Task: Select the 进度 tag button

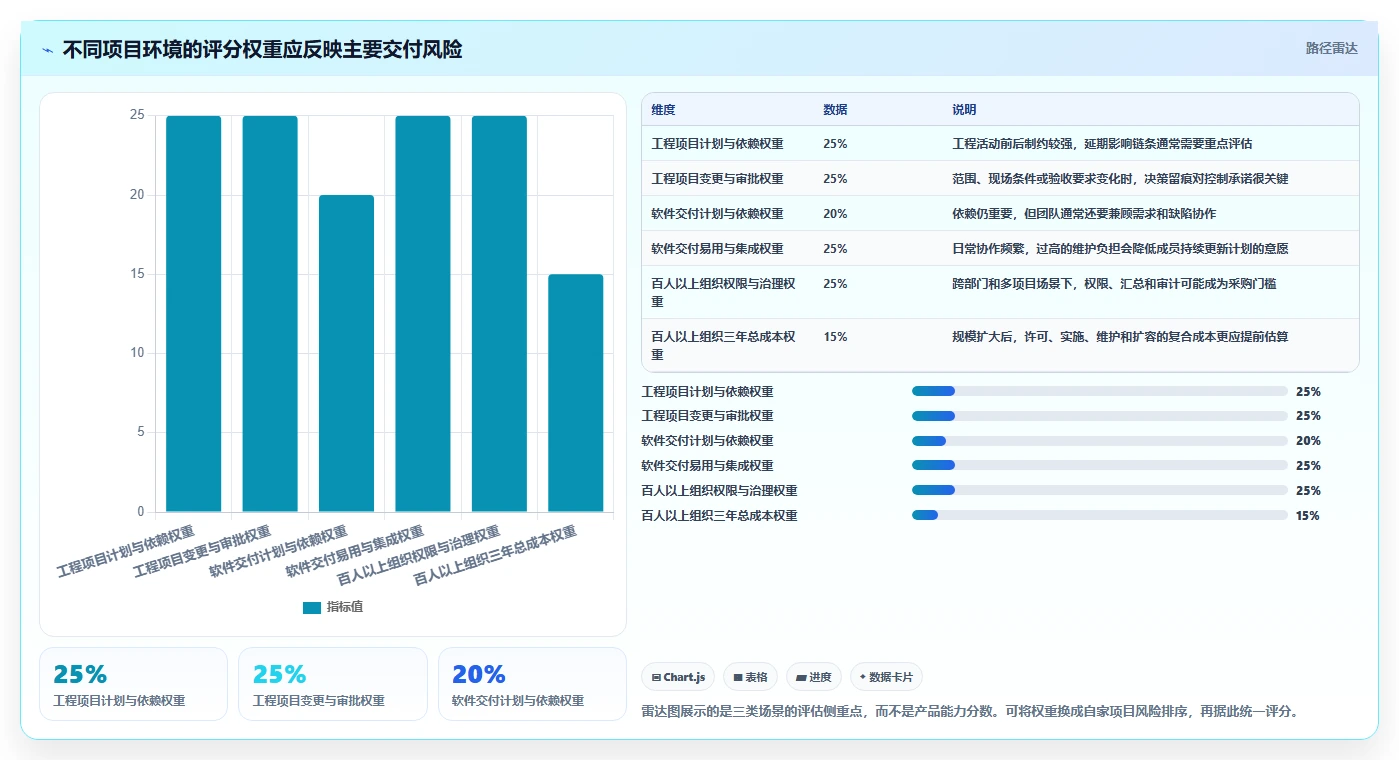Action: click(x=814, y=677)
